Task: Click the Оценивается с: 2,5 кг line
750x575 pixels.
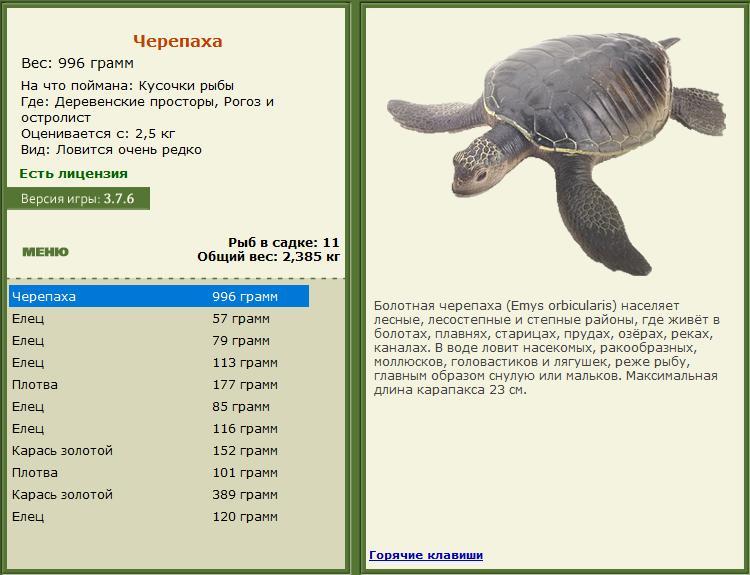Action: [98, 133]
